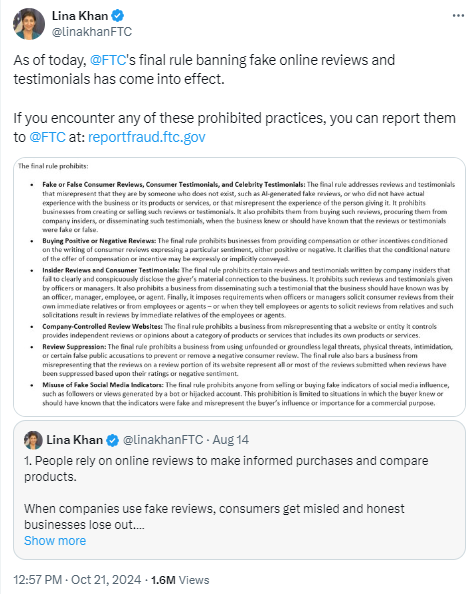Click the Lina Khan display name at top
Image resolution: width=475 pixels, height=594 pixels.
click(80, 16)
